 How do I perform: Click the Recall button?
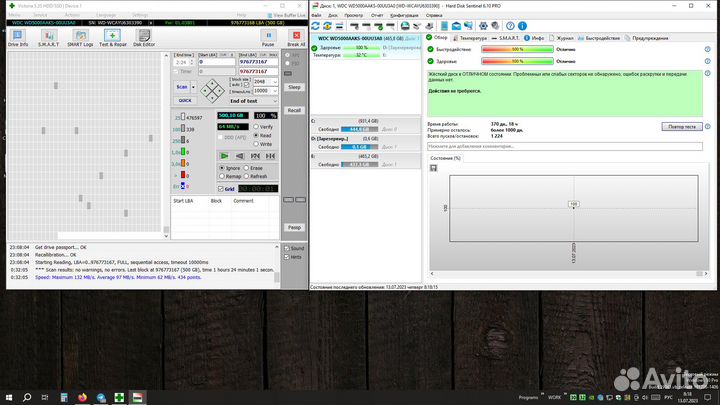pyautogui.click(x=294, y=110)
